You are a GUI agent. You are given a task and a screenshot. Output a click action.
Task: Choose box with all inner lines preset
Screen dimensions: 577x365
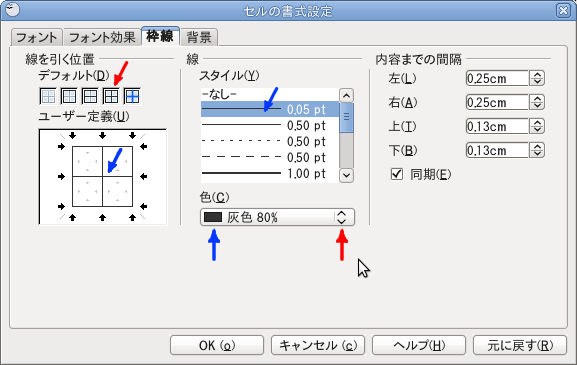pyautogui.click(x=111, y=96)
